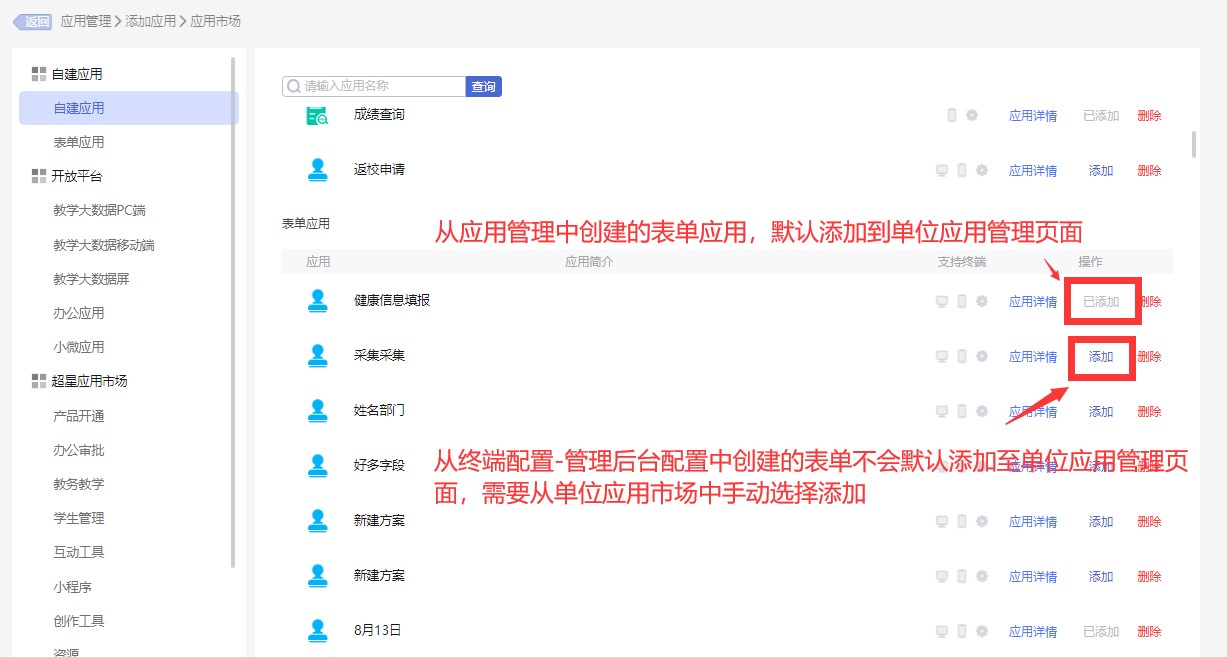
Task: Click the search magnifier icon in the input
Action: tap(294, 87)
